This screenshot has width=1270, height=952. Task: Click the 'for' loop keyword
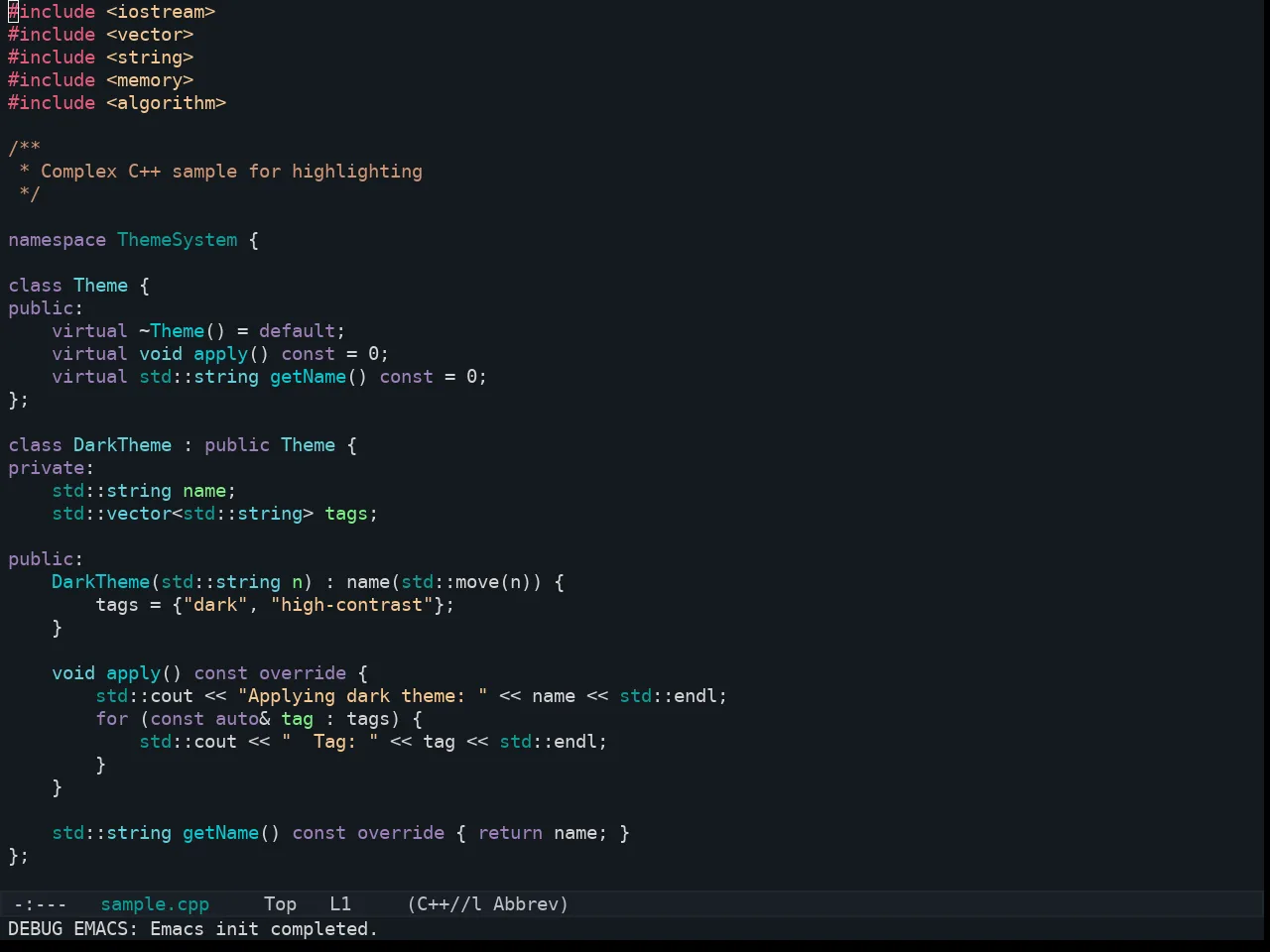111,719
